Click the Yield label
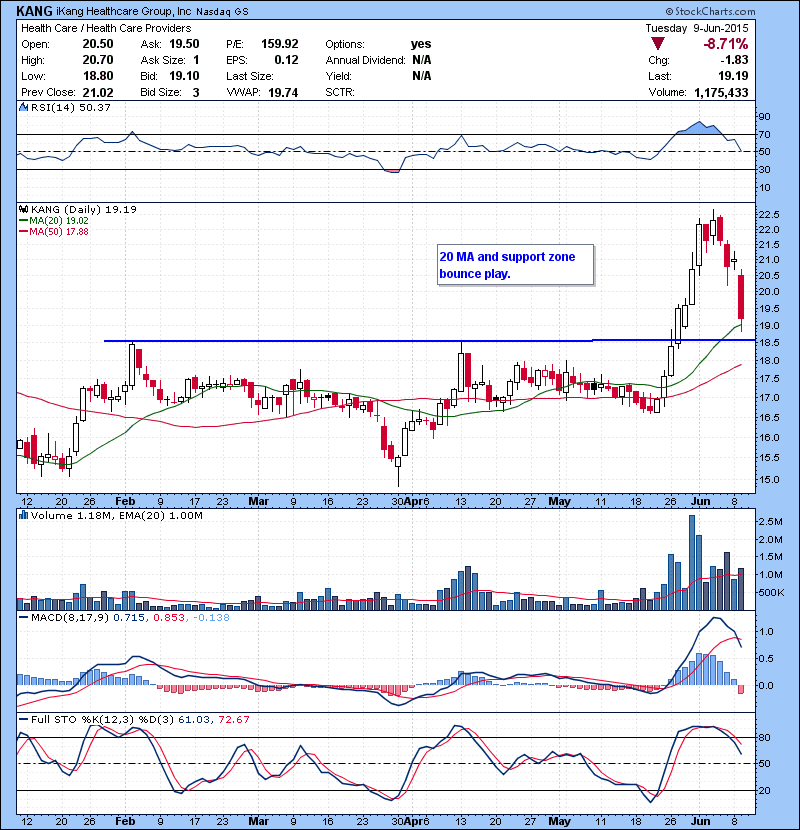This screenshot has width=800, height=830. click(x=338, y=76)
